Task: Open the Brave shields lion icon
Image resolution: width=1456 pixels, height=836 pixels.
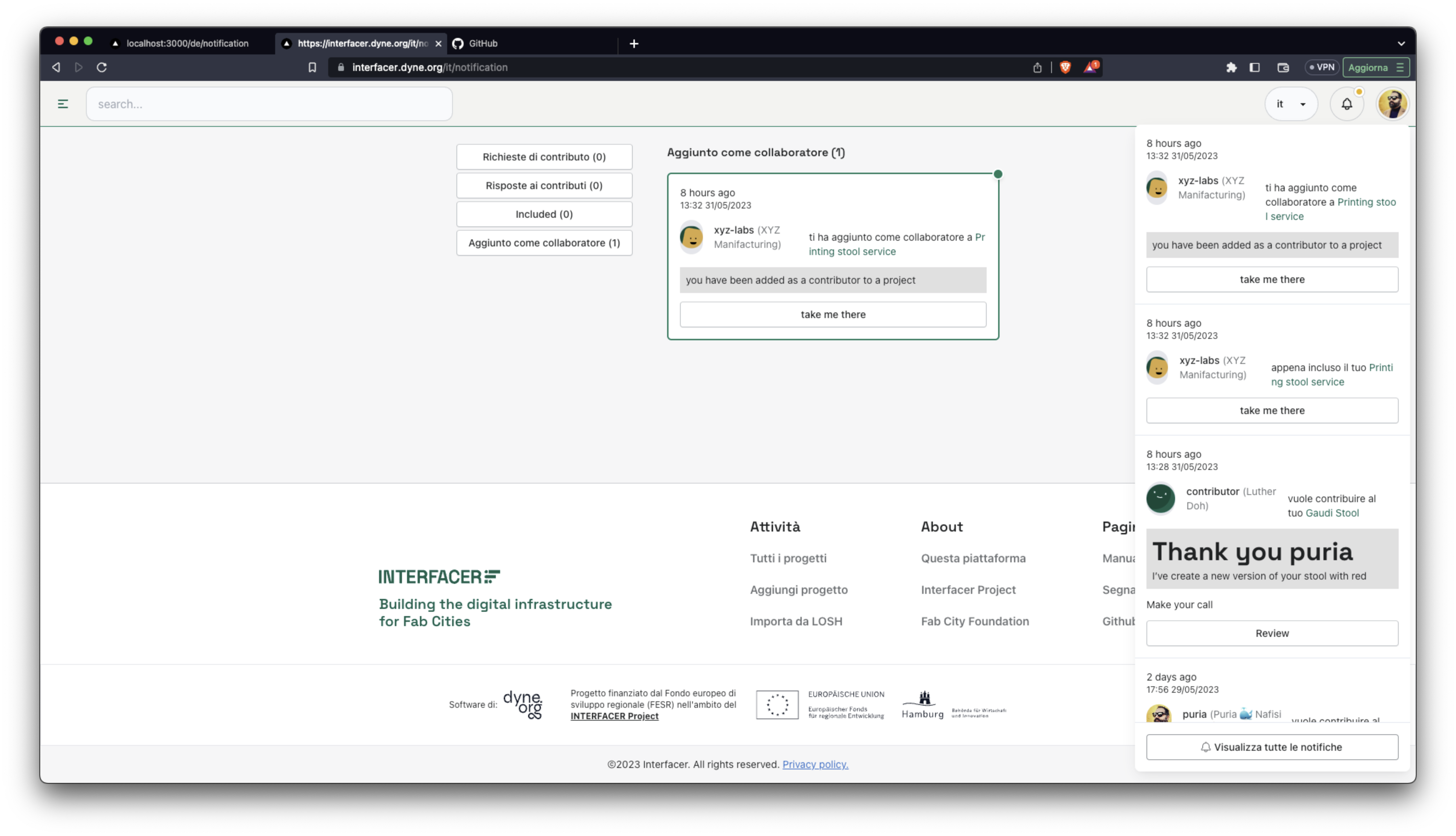Action: 1065,67
